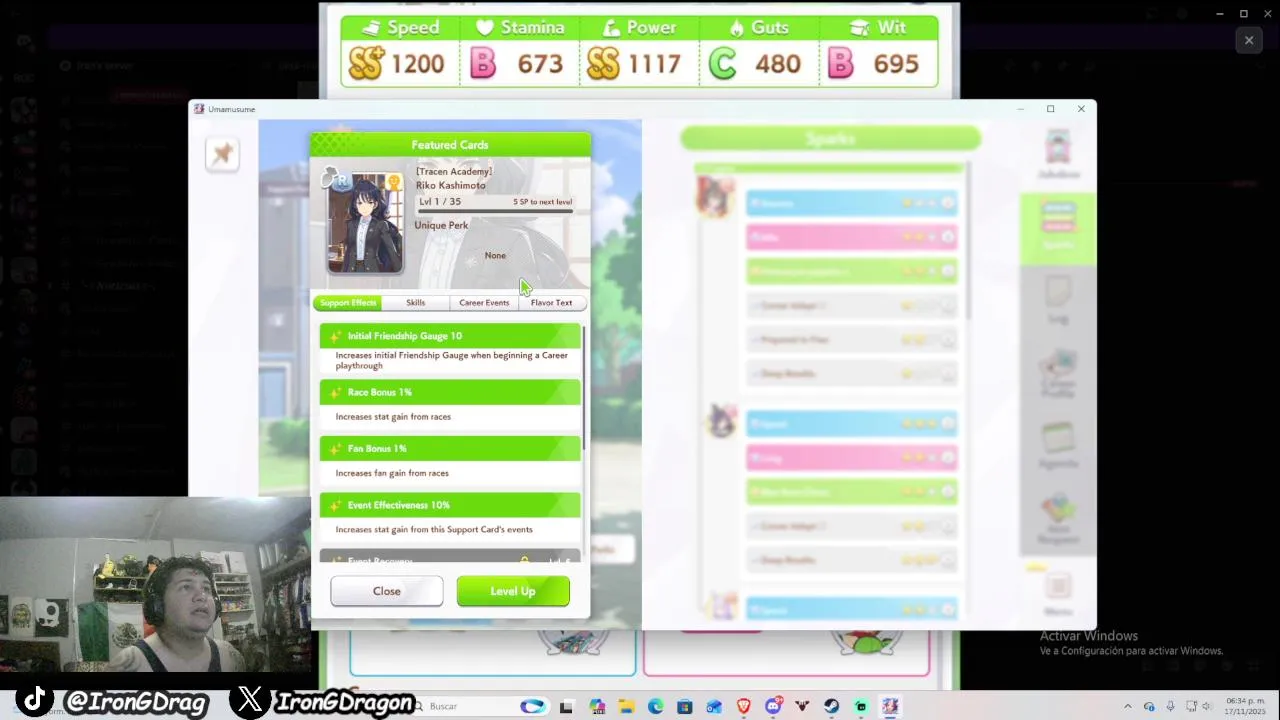Launch Microsoft Edge from the taskbar

click(655, 707)
